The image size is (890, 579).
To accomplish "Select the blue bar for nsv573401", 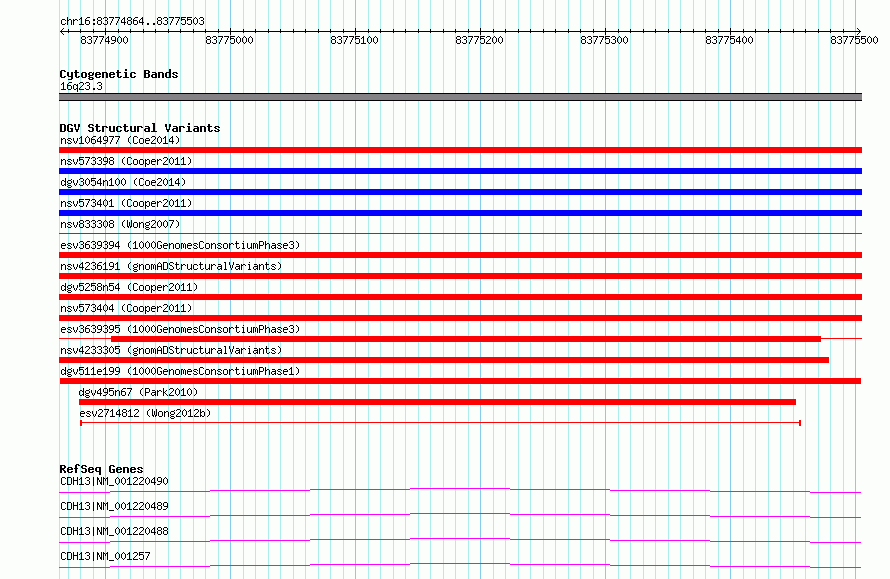I will 460,213.
